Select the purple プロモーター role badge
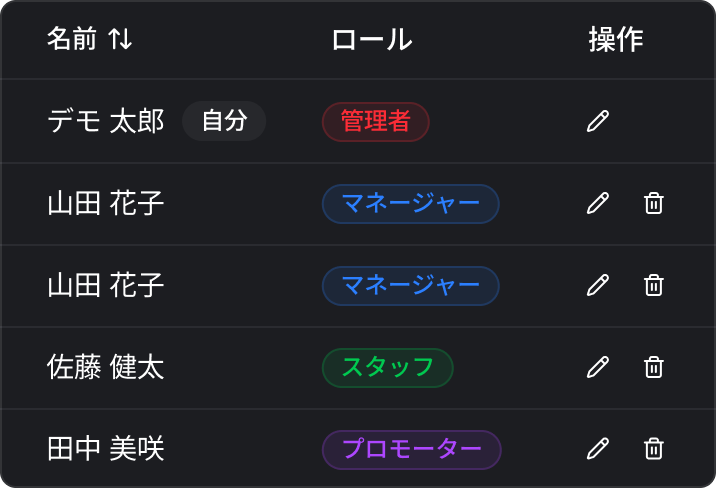Viewport: 716px width, 488px height. click(x=411, y=449)
